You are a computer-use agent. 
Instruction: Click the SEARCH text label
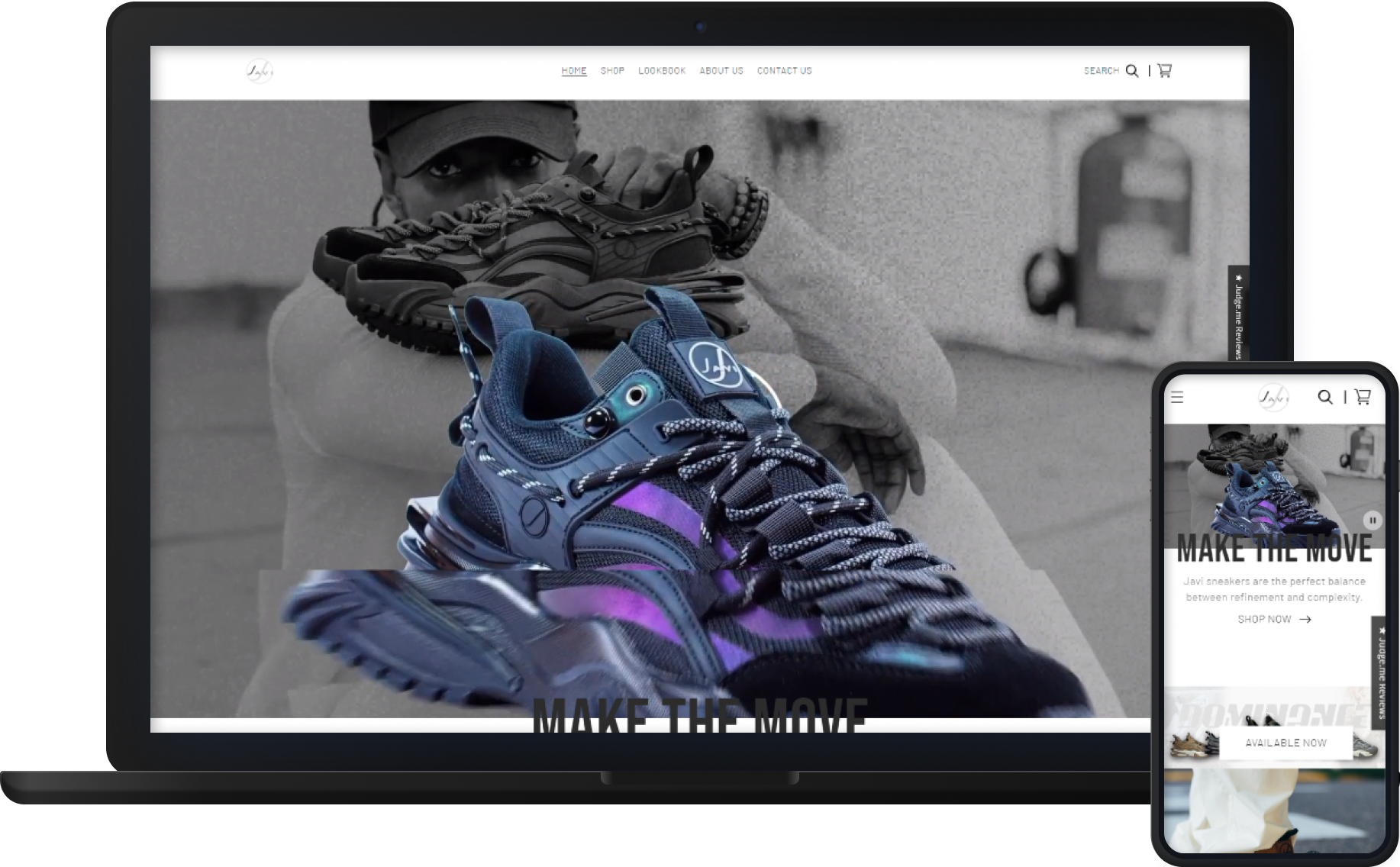[1101, 71]
